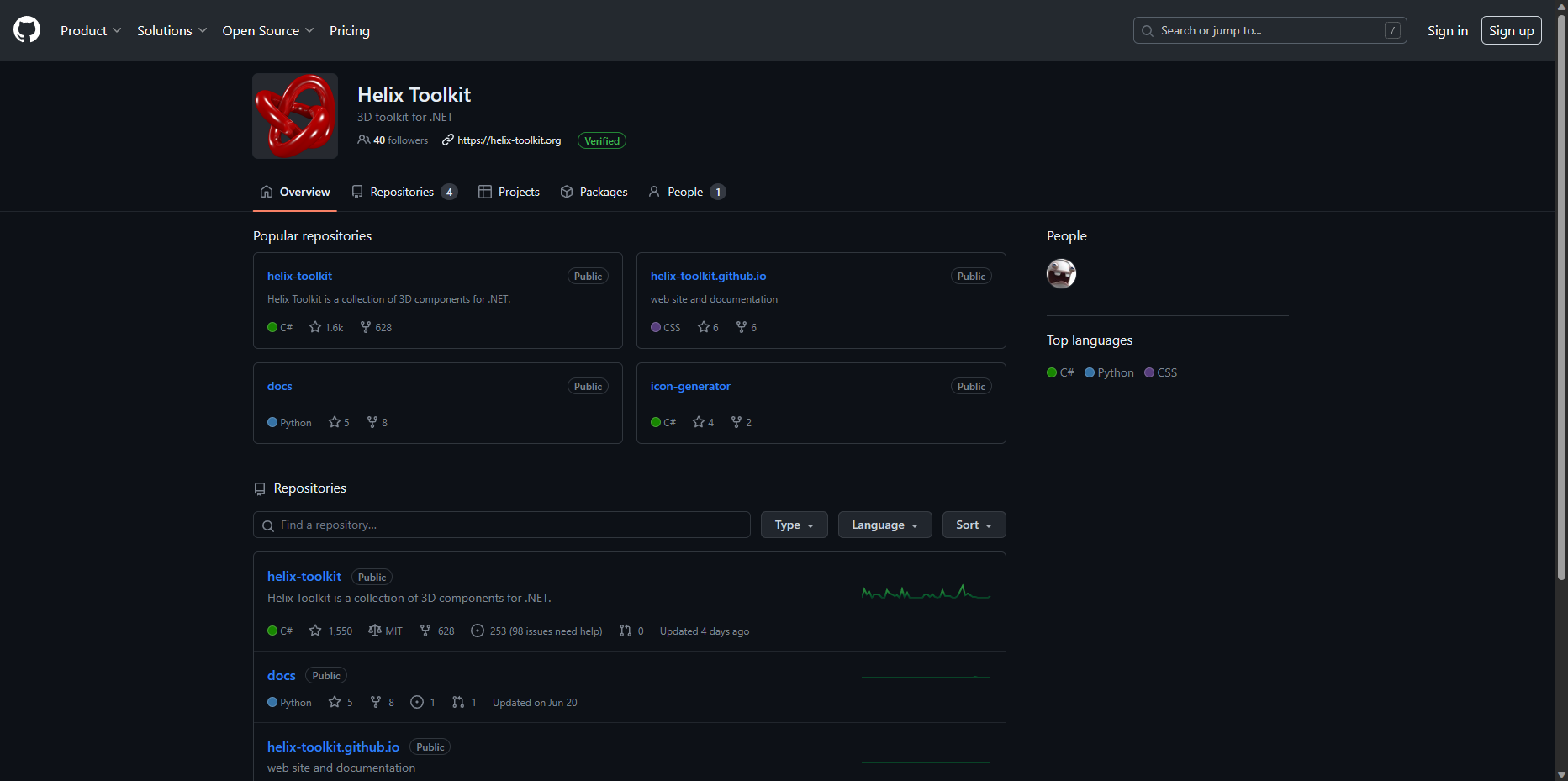Click the pull request icon showing 0
1568x781 pixels.
pos(626,631)
